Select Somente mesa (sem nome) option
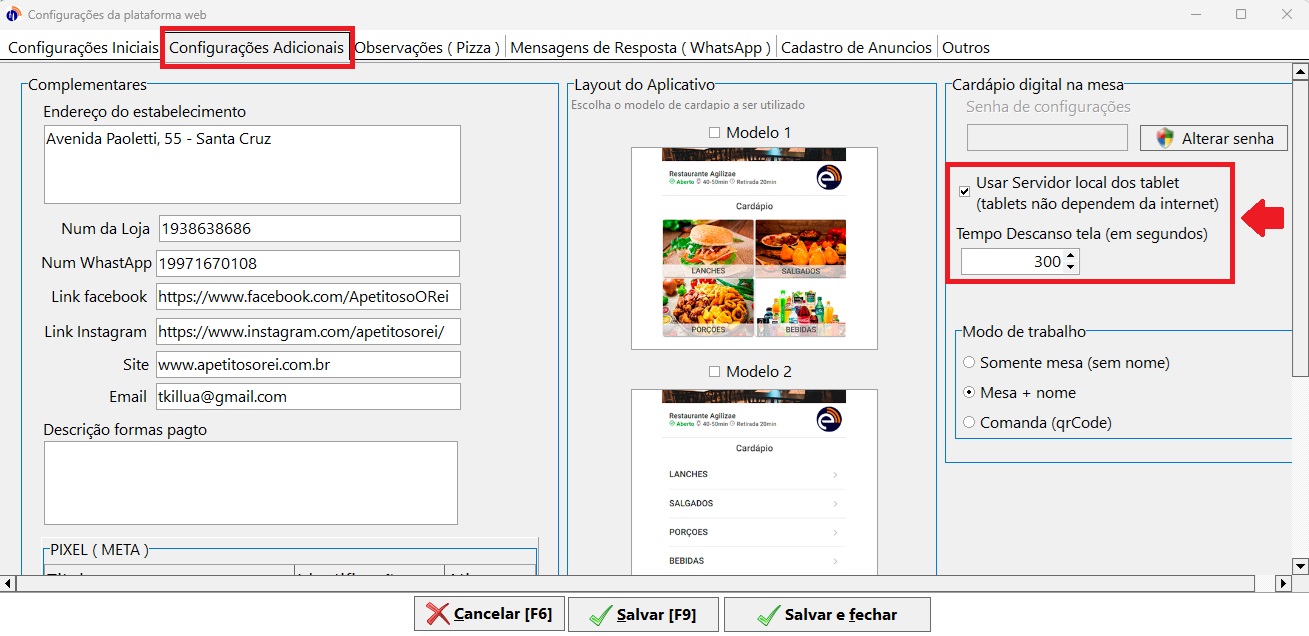The height and width of the screenshot is (636, 1309). 968,363
